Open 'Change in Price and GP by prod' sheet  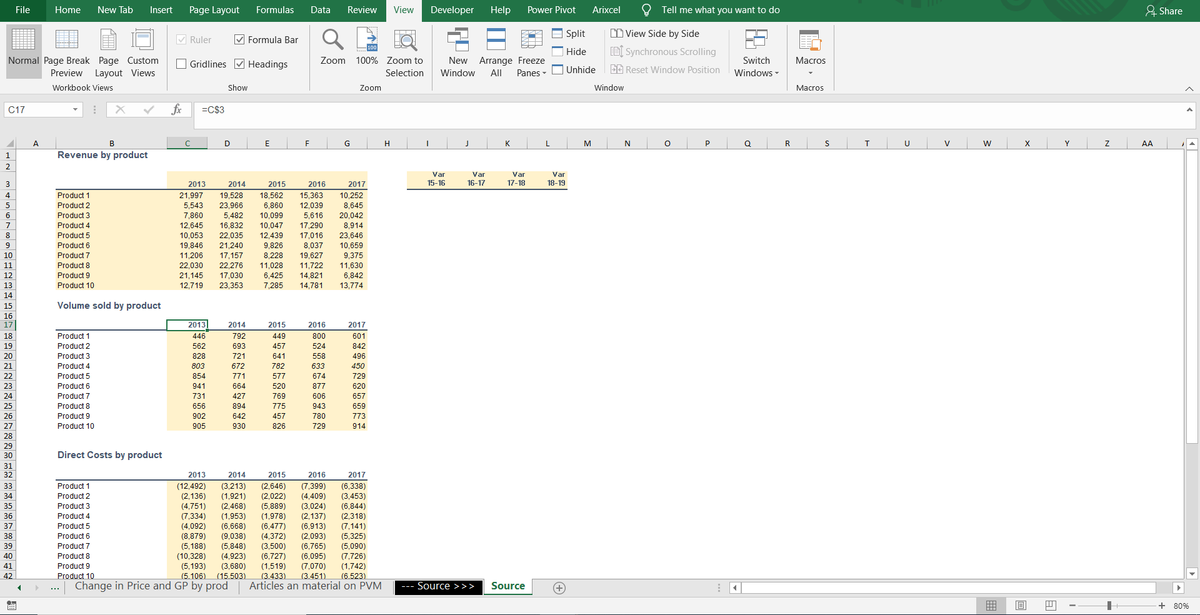[x=151, y=586]
